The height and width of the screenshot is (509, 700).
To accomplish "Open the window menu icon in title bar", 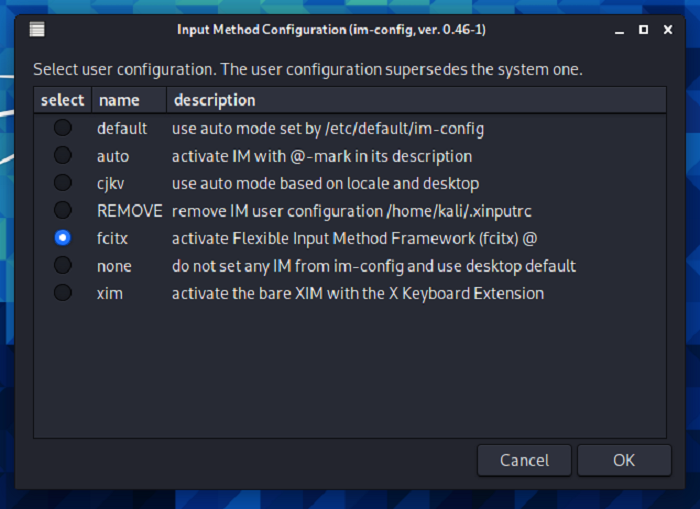I will pos(37,29).
